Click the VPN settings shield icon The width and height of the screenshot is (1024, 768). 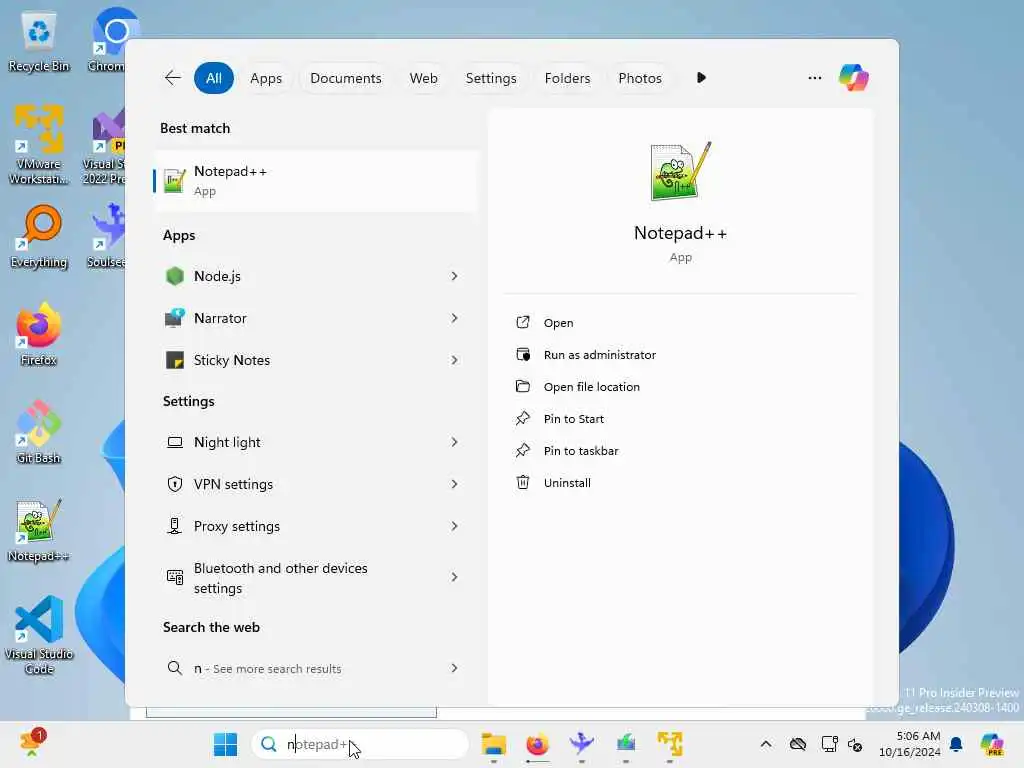[174, 484]
